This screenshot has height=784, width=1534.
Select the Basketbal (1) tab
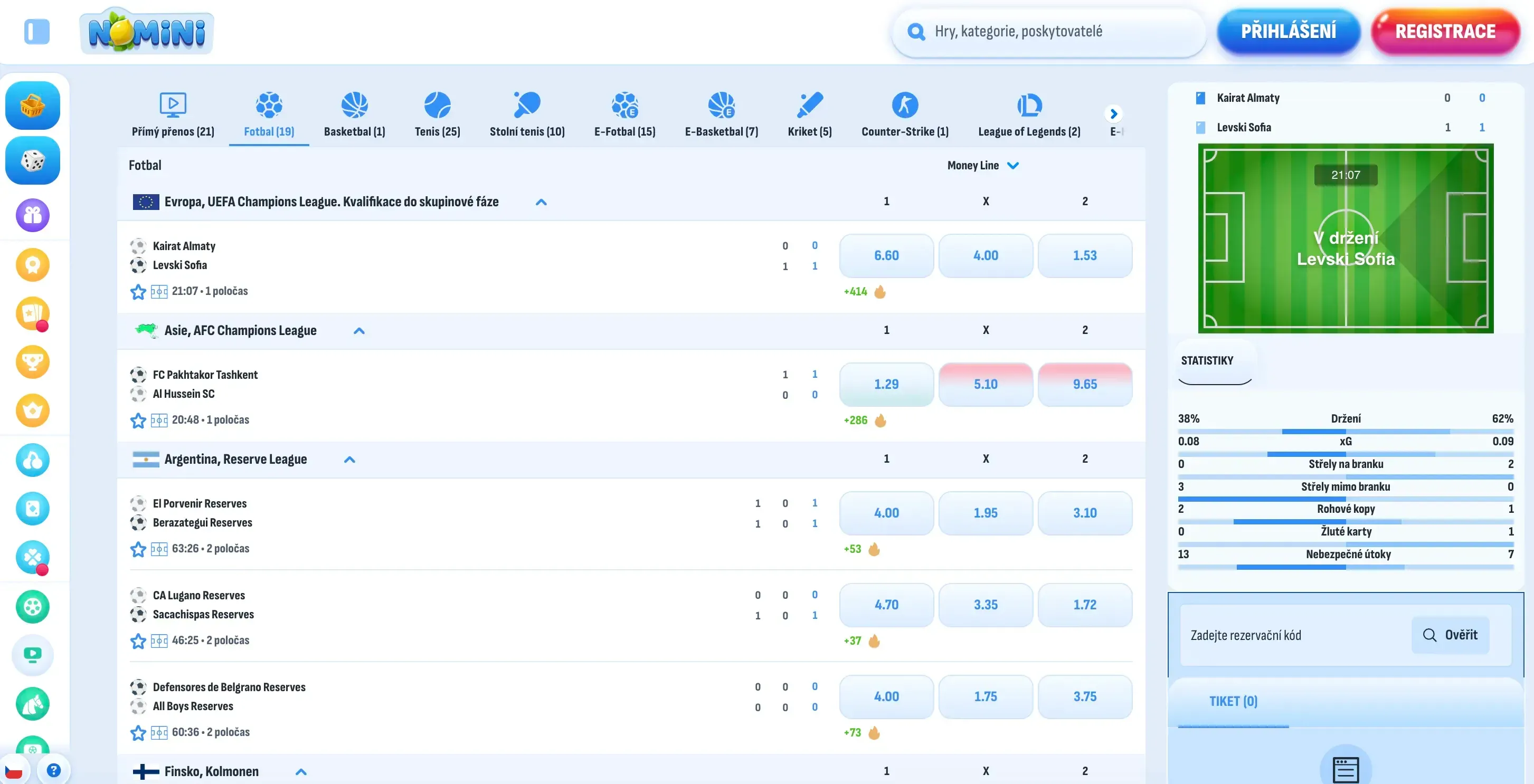tap(354, 115)
